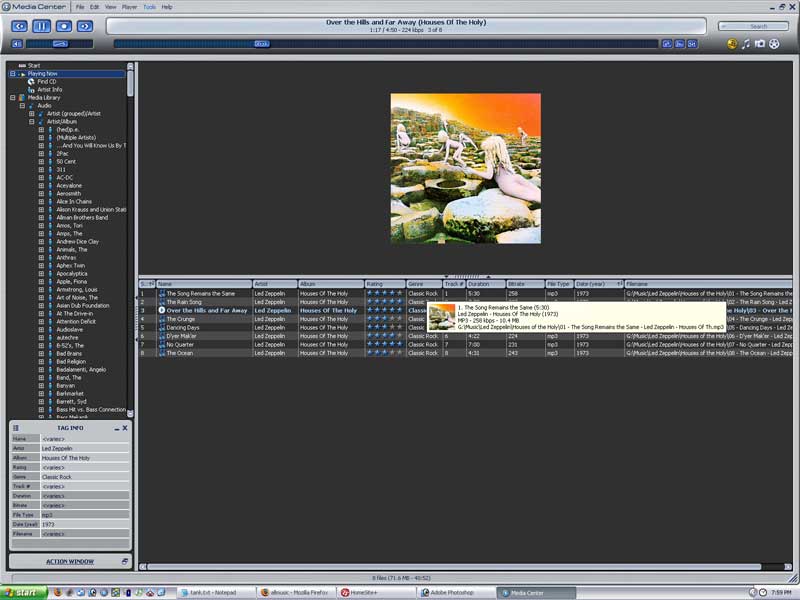Set rating stars for No Quarter
Image resolution: width=800 pixels, height=600 pixels.
click(x=385, y=344)
